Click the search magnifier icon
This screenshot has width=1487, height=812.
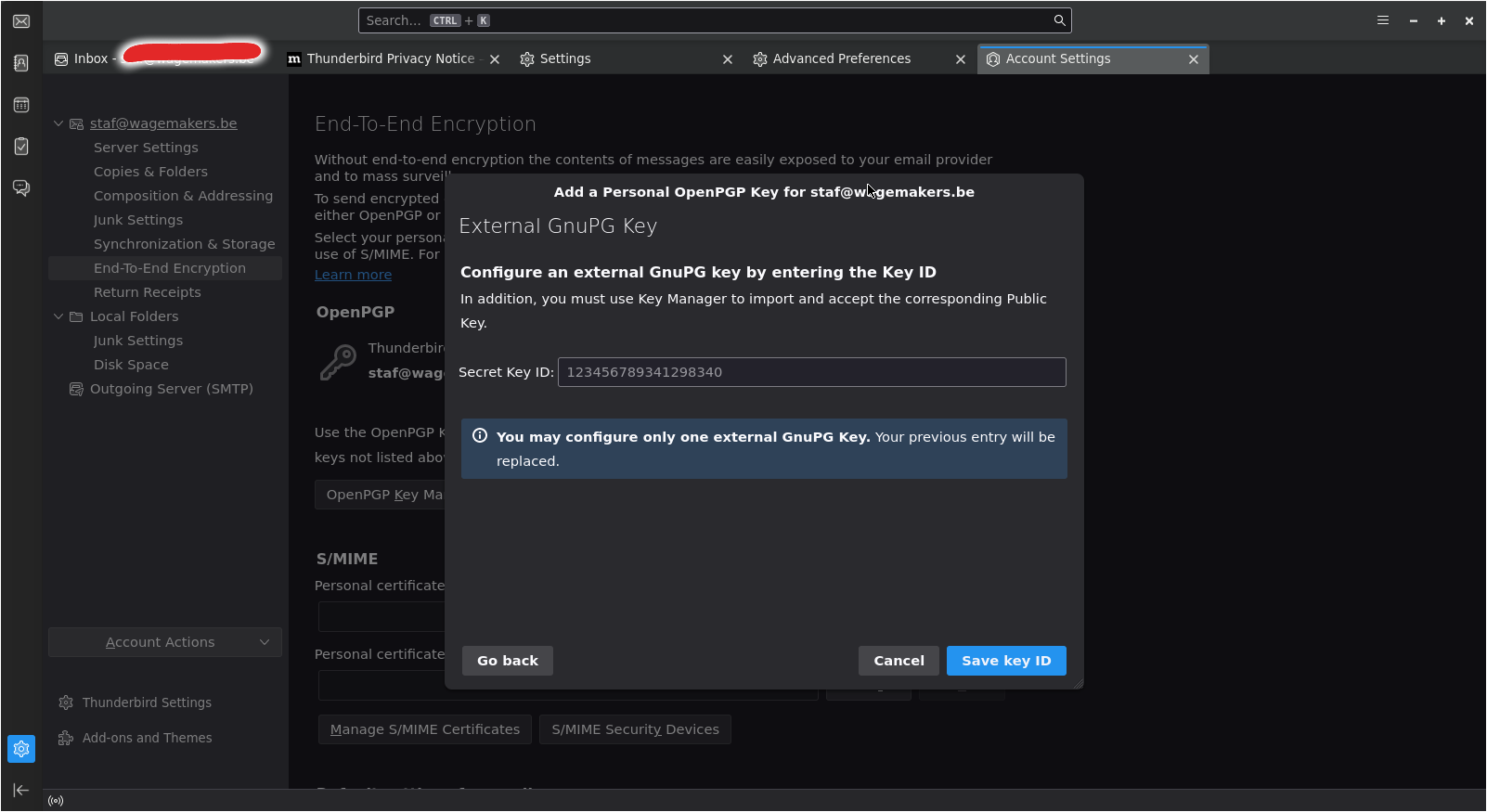(1059, 20)
